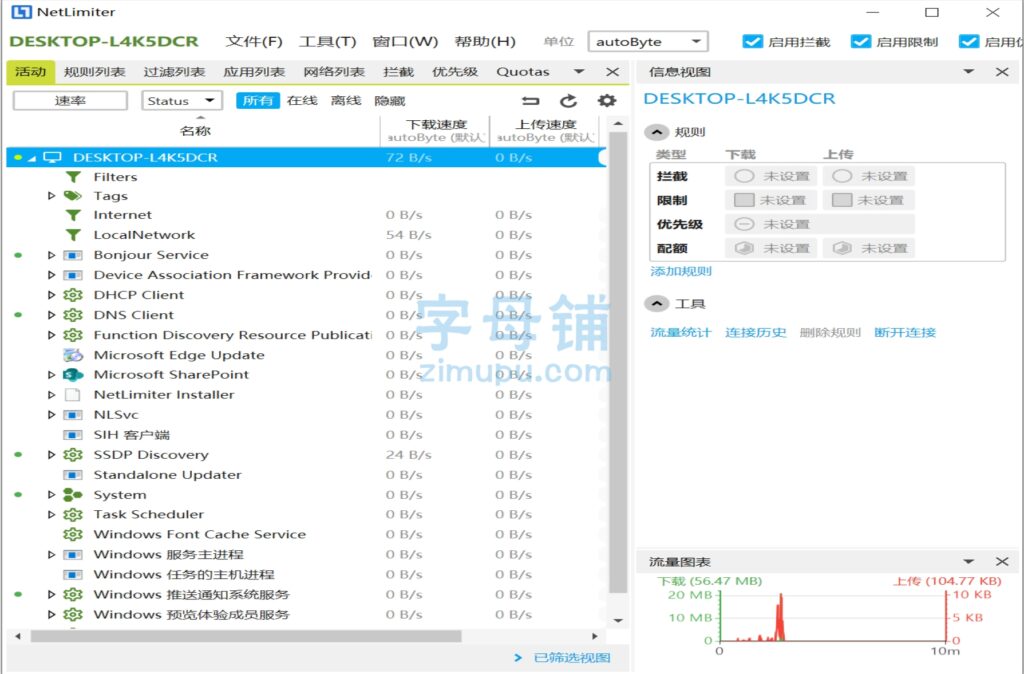Viewport: 1024px width, 674px height.
Task: Toggle the 启用限制 checkbox
Action: [x=861, y=42]
